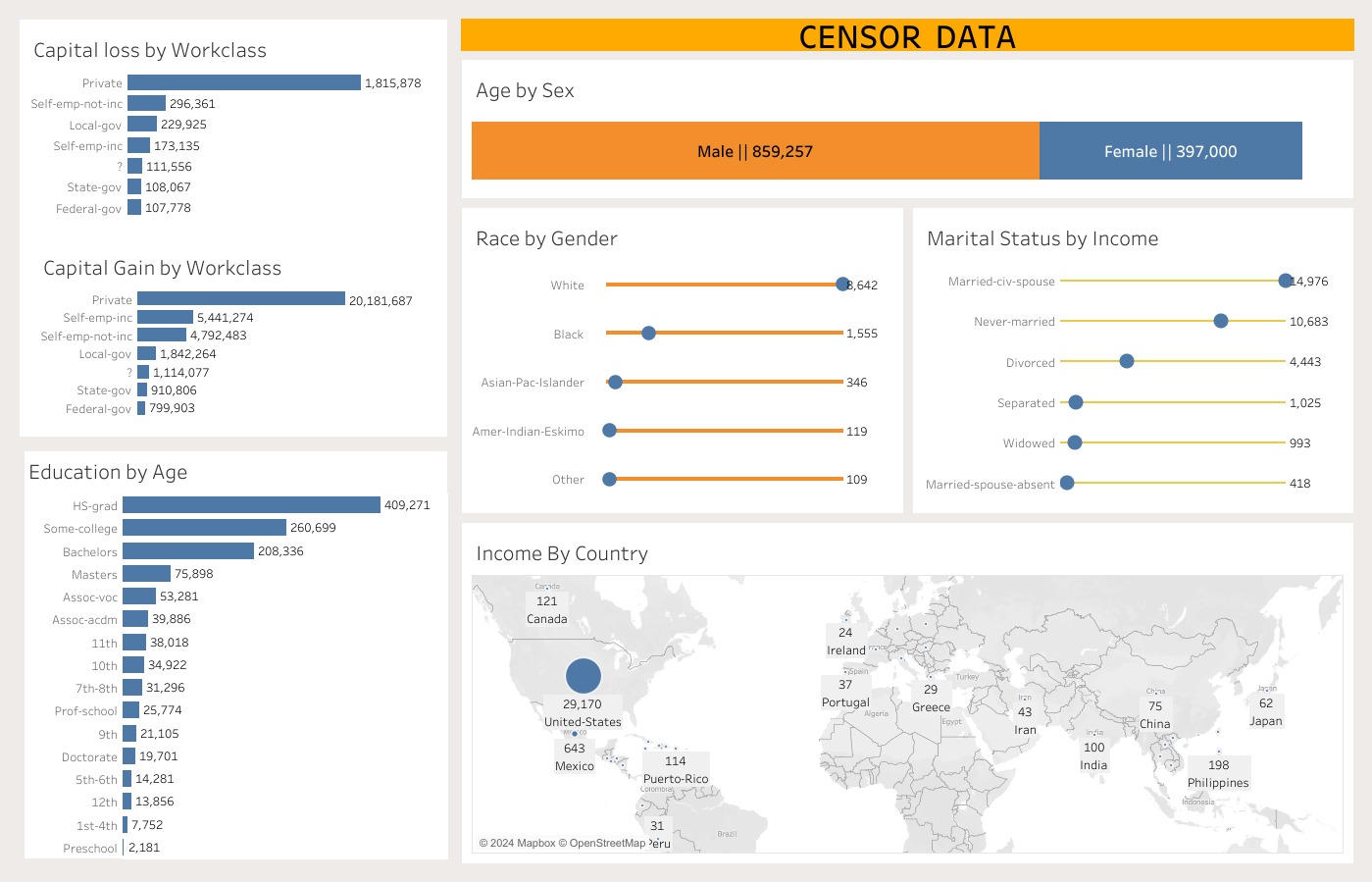Click the United-States circle on the map

click(583, 676)
